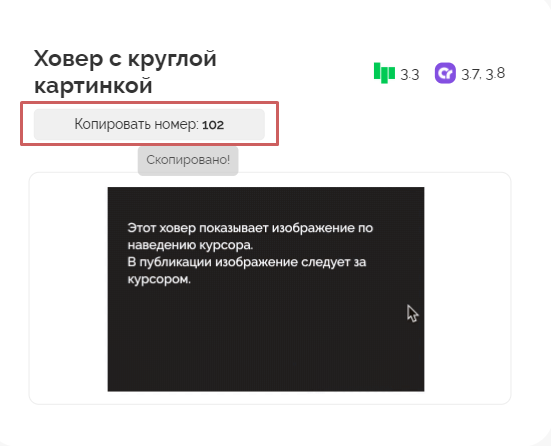Click the version text 3.7, 3.8
The image size is (551, 446).
[483, 74]
